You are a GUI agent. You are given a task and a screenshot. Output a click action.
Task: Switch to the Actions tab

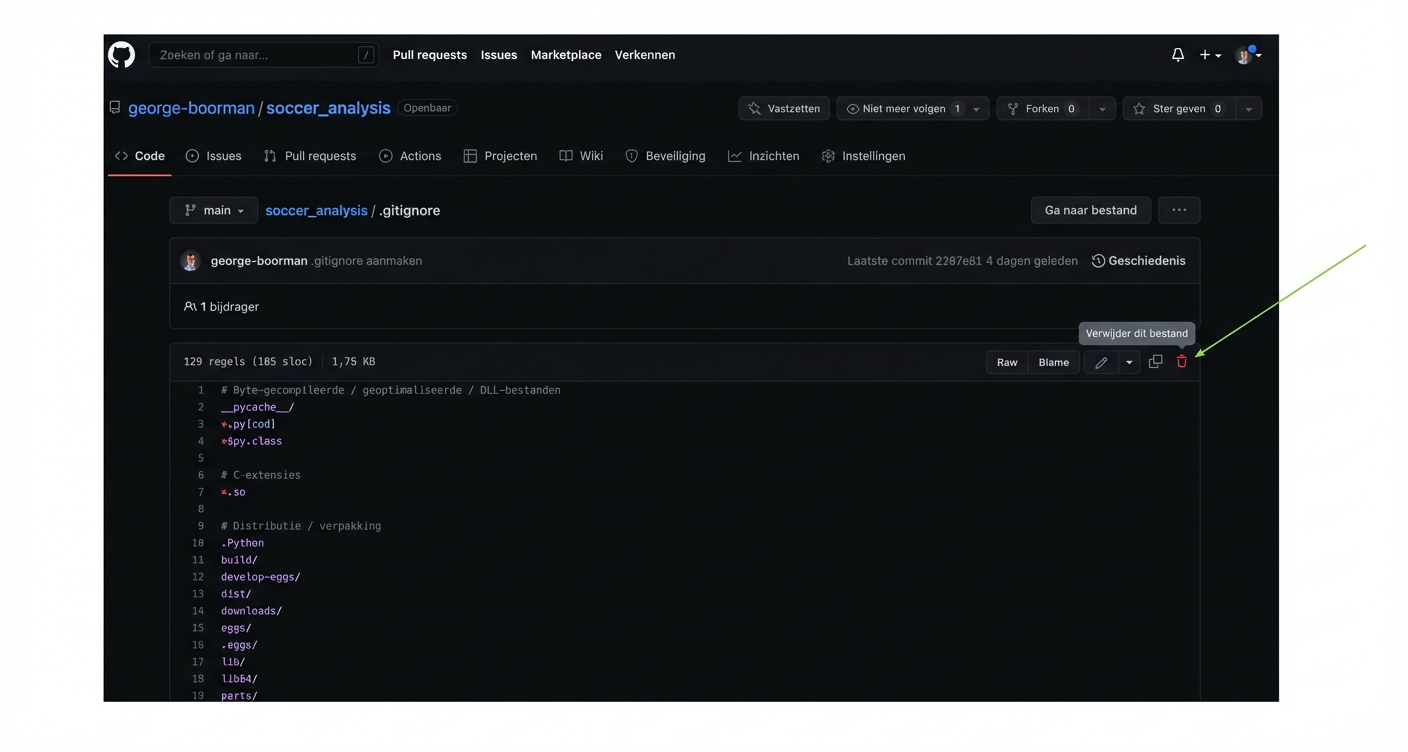(410, 156)
